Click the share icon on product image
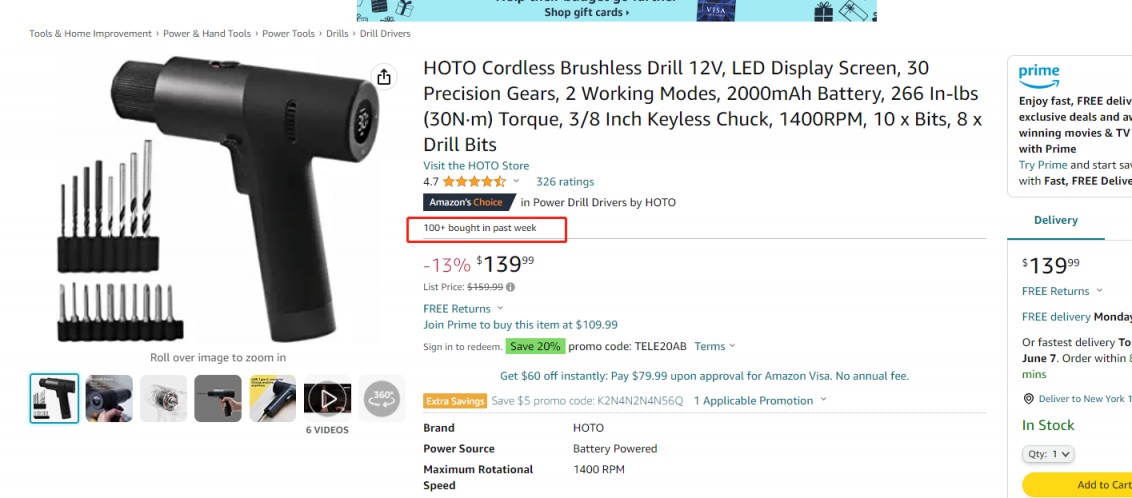Viewport: 1132px width, 498px height. point(384,77)
